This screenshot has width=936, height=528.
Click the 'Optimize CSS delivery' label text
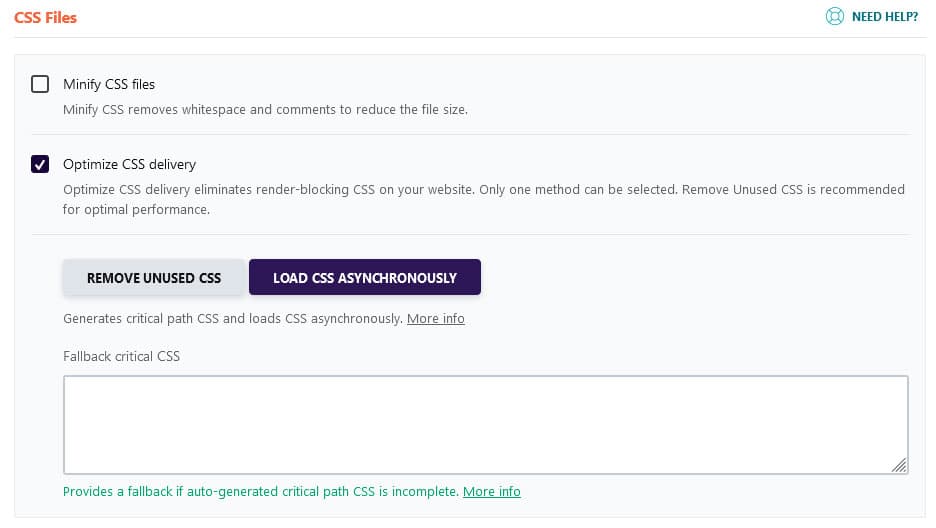pyautogui.click(x=129, y=164)
